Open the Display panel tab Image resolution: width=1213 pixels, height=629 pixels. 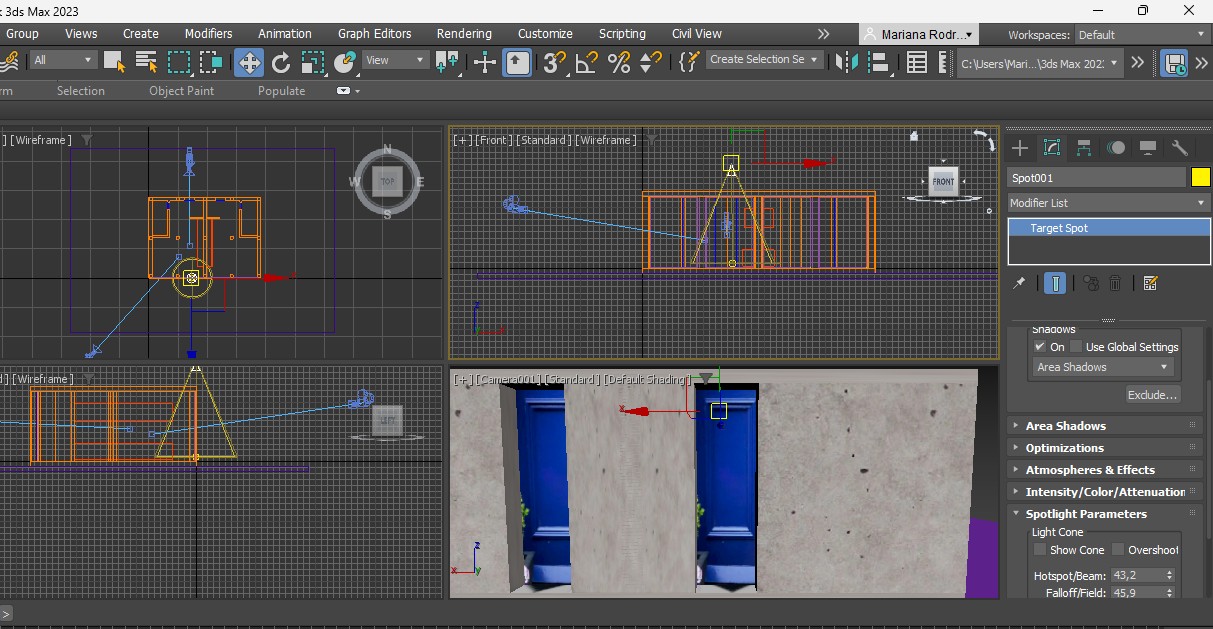[x=1148, y=148]
